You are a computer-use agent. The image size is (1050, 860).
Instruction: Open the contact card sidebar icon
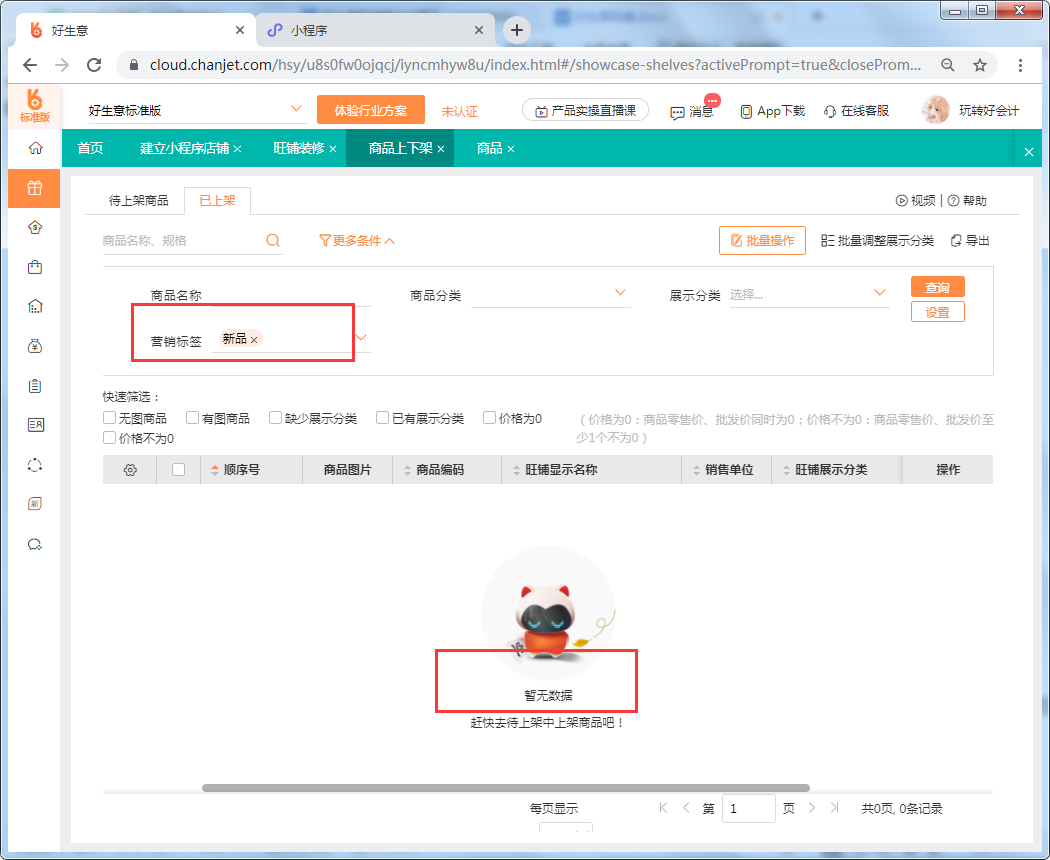click(x=35, y=425)
